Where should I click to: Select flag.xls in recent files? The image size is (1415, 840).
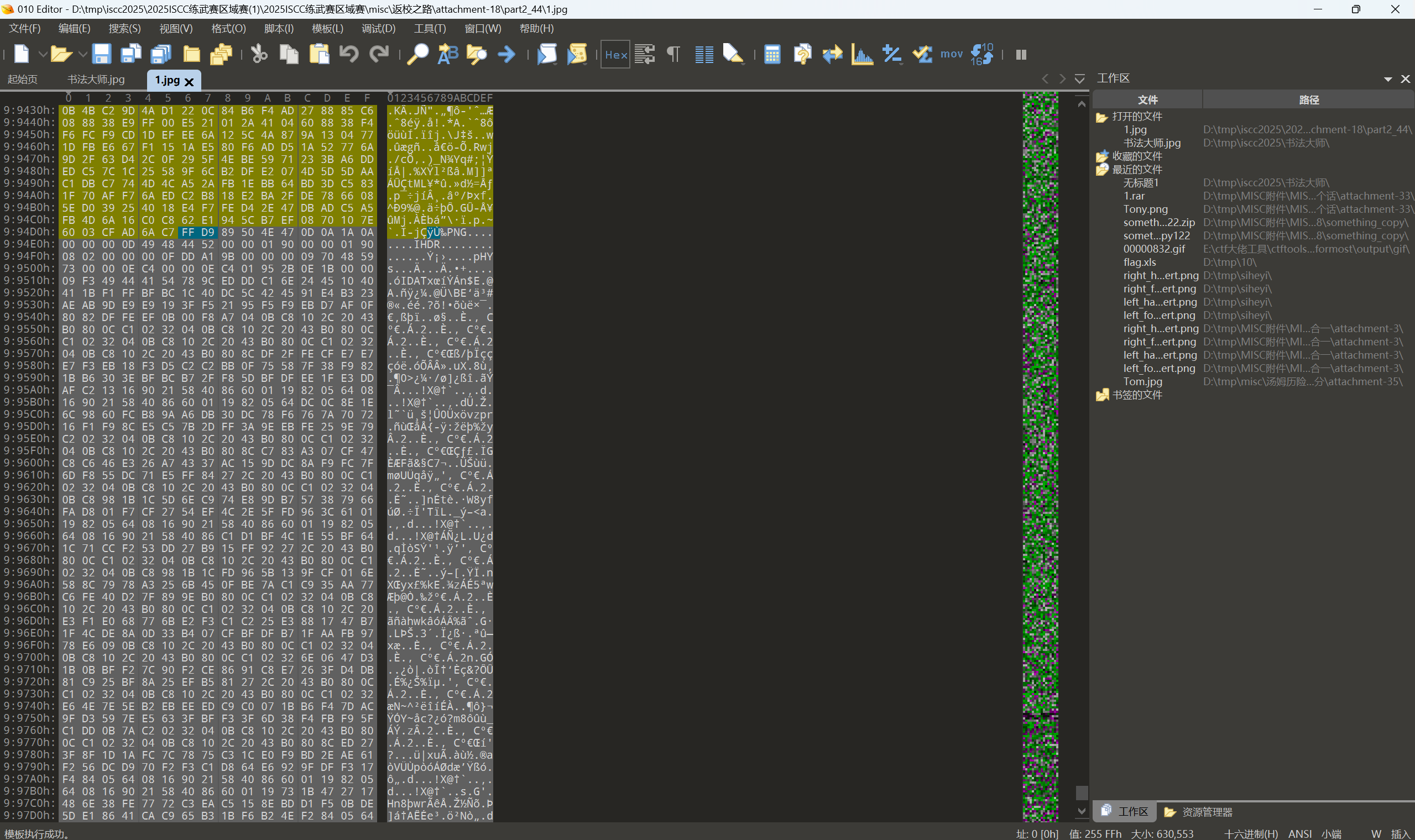click(1139, 262)
